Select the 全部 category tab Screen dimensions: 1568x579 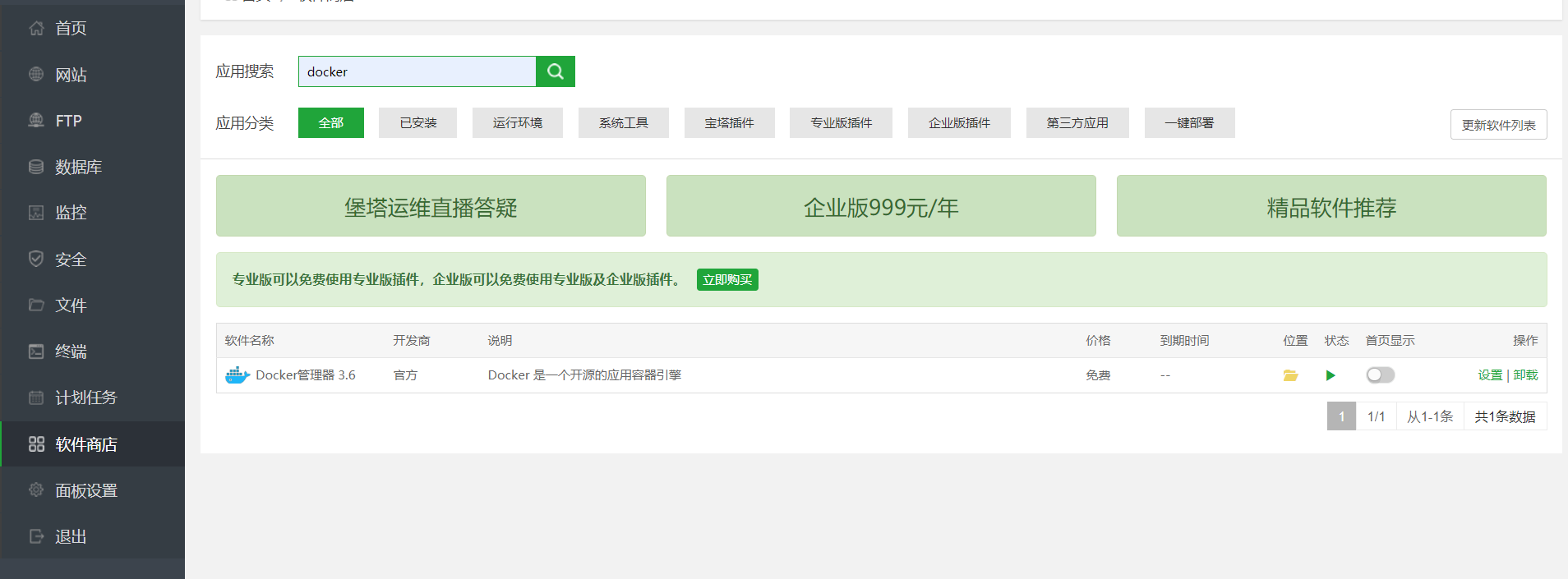(x=331, y=123)
